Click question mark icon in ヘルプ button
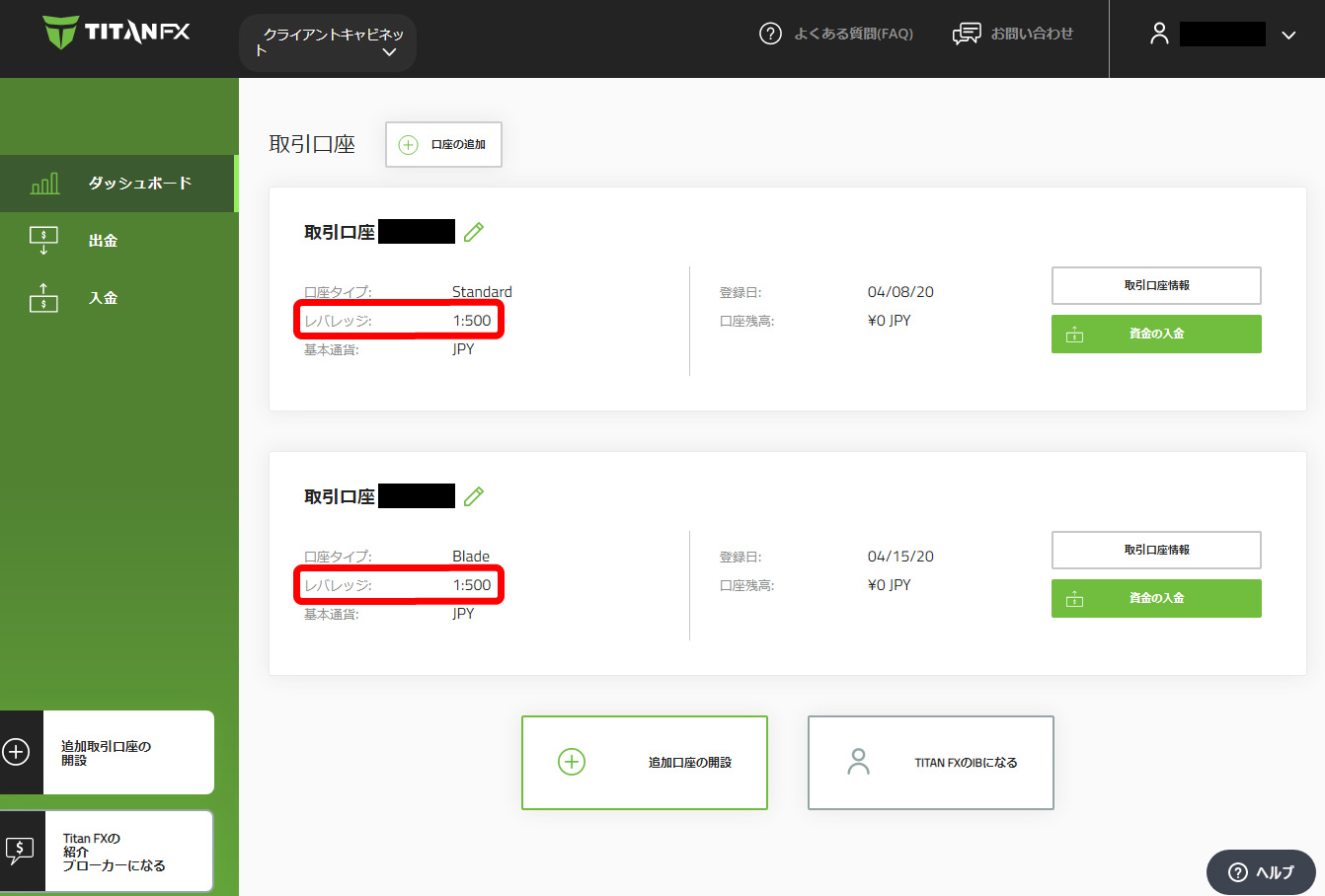The image size is (1325, 896). [x=1237, y=872]
